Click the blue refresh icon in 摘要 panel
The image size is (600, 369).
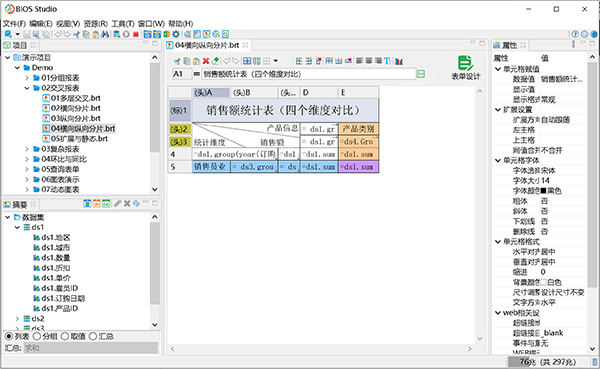tap(136, 204)
